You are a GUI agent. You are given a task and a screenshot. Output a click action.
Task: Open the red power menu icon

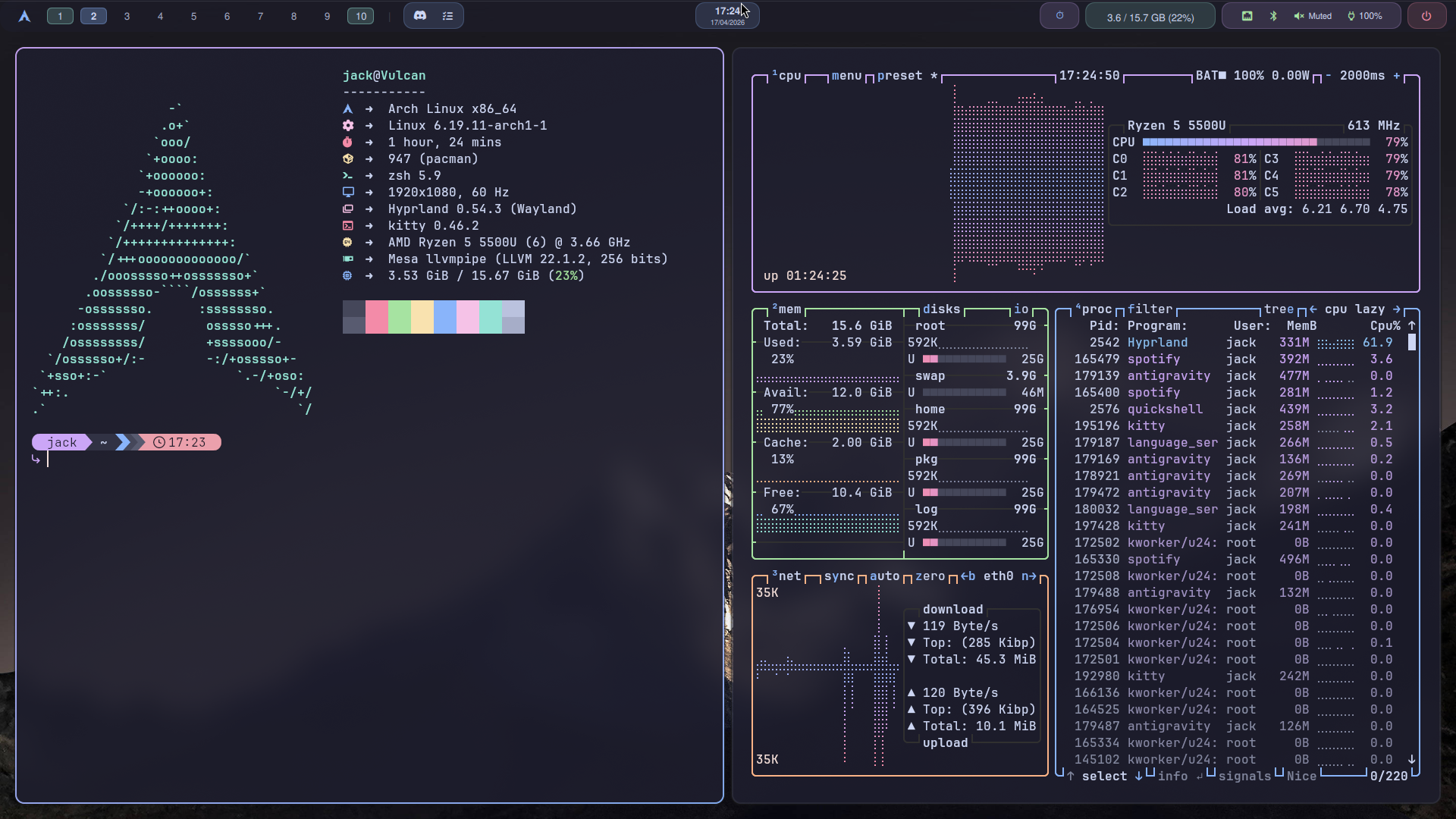click(x=1426, y=16)
